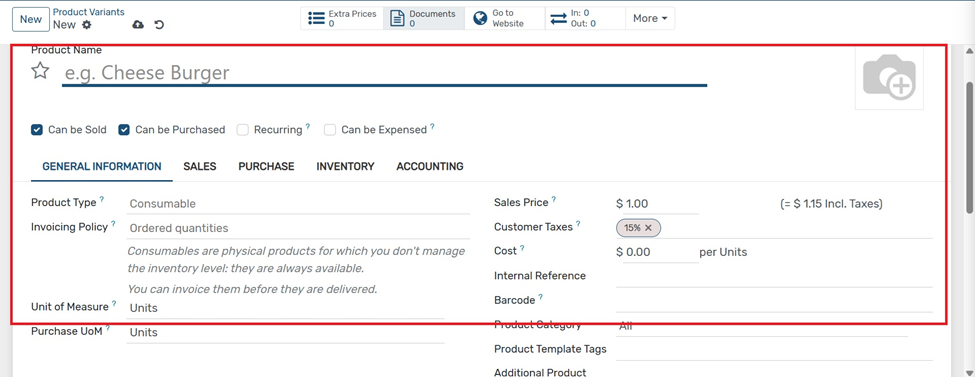The width and height of the screenshot is (975, 377).
Task: Expand the More dropdown menu
Action: tap(650, 19)
